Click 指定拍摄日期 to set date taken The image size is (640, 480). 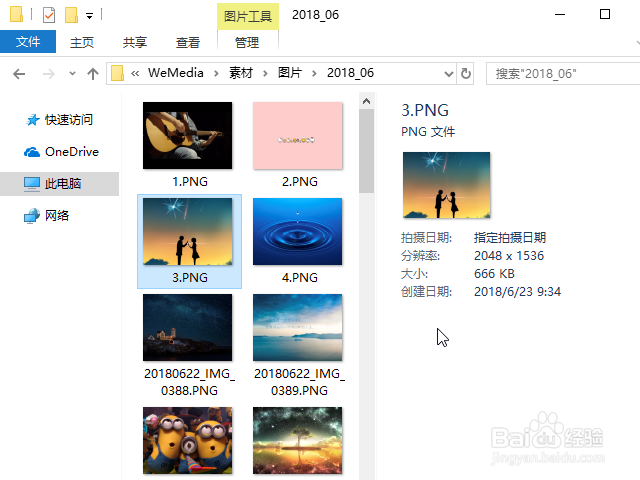tap(510, 238)
